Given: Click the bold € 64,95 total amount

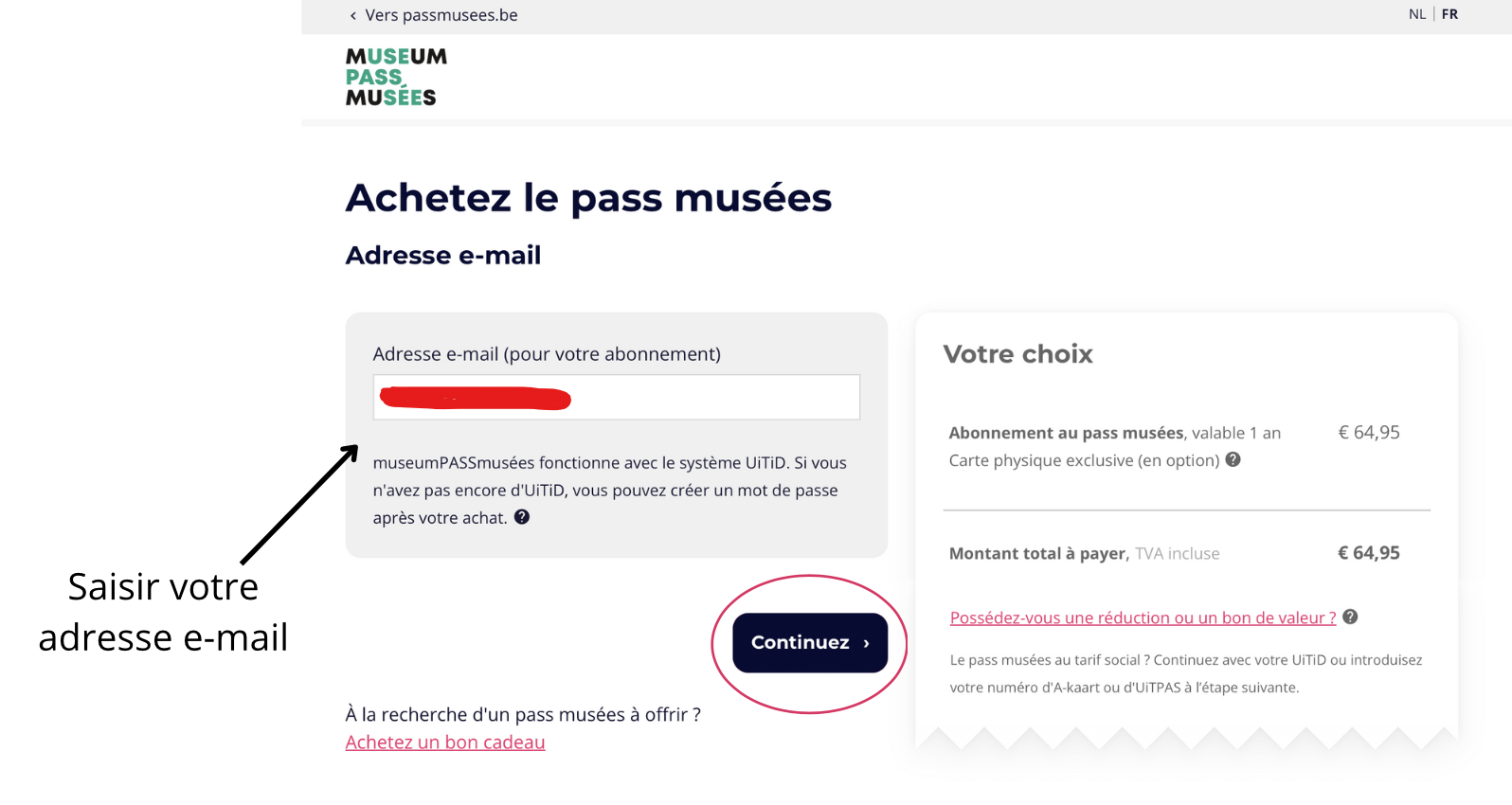Looking at the screenshot, I should pyautogui.click(x=1368, y=553).
